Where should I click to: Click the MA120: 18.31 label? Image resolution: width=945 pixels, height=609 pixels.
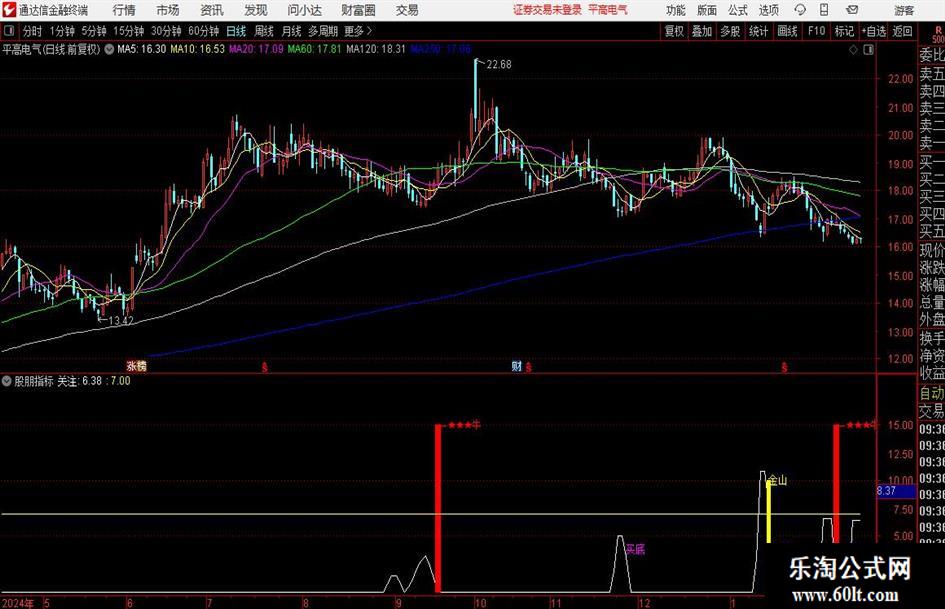click(x=376, y=49)
